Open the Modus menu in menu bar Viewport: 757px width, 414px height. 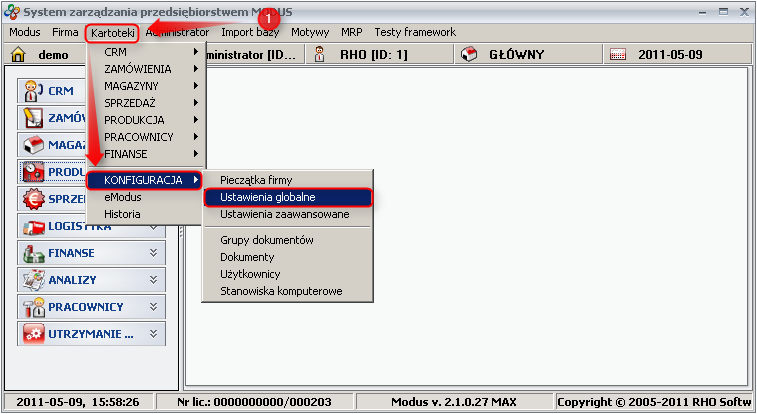(x=25, y=32)
